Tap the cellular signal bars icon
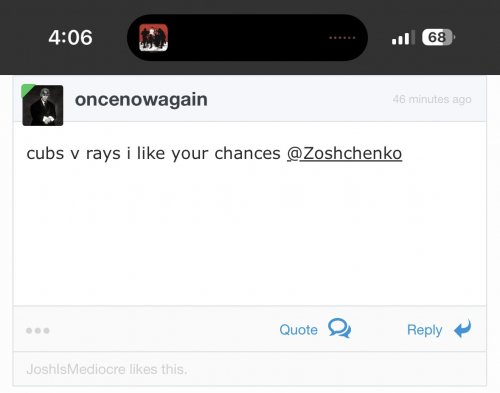This screenshot has height=393, width=500. [x=403, y=37]
